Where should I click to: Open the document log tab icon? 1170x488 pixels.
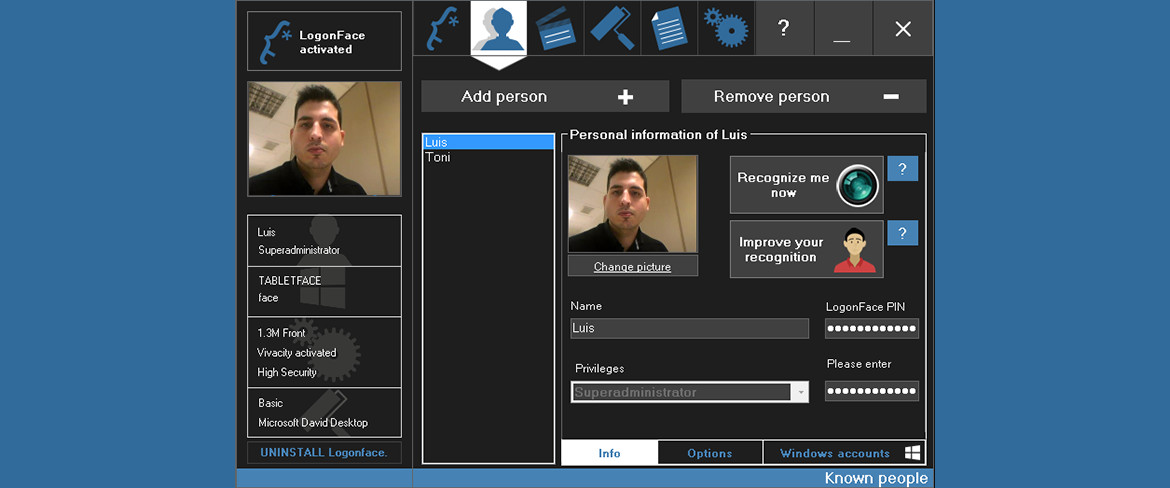(x=669, y=28)
